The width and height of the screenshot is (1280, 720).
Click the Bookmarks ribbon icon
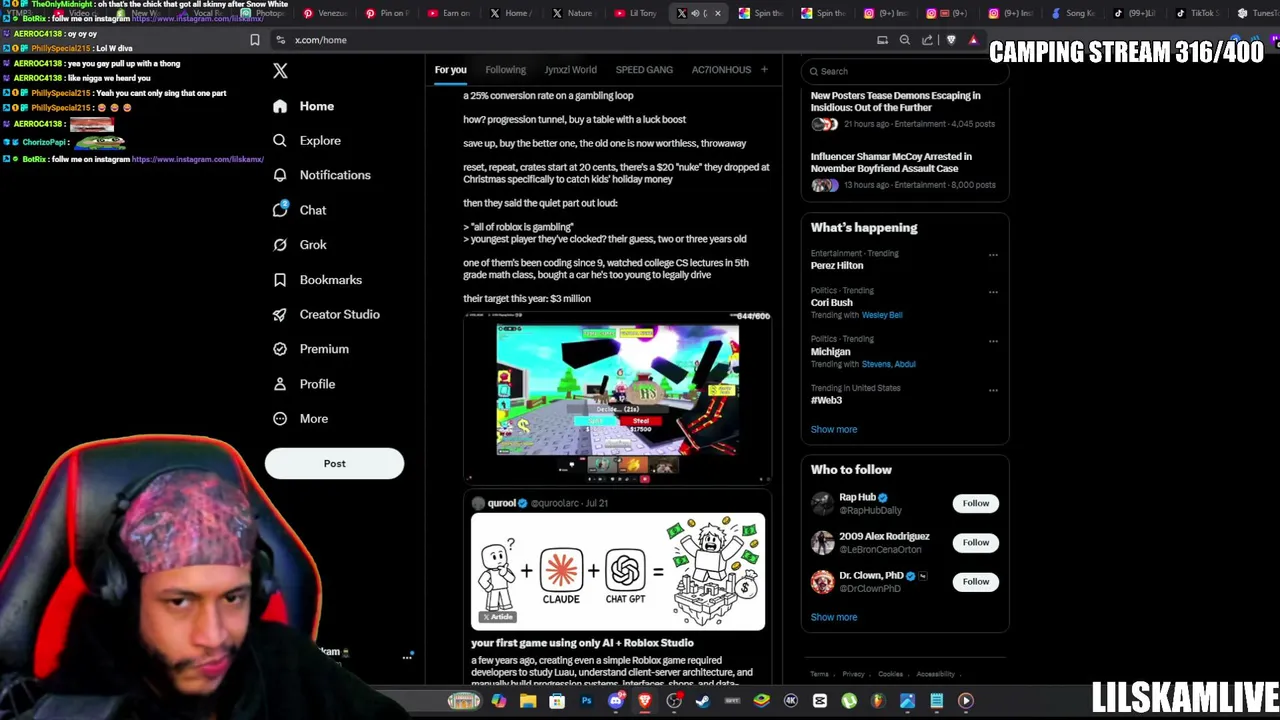tap(280, 280)
